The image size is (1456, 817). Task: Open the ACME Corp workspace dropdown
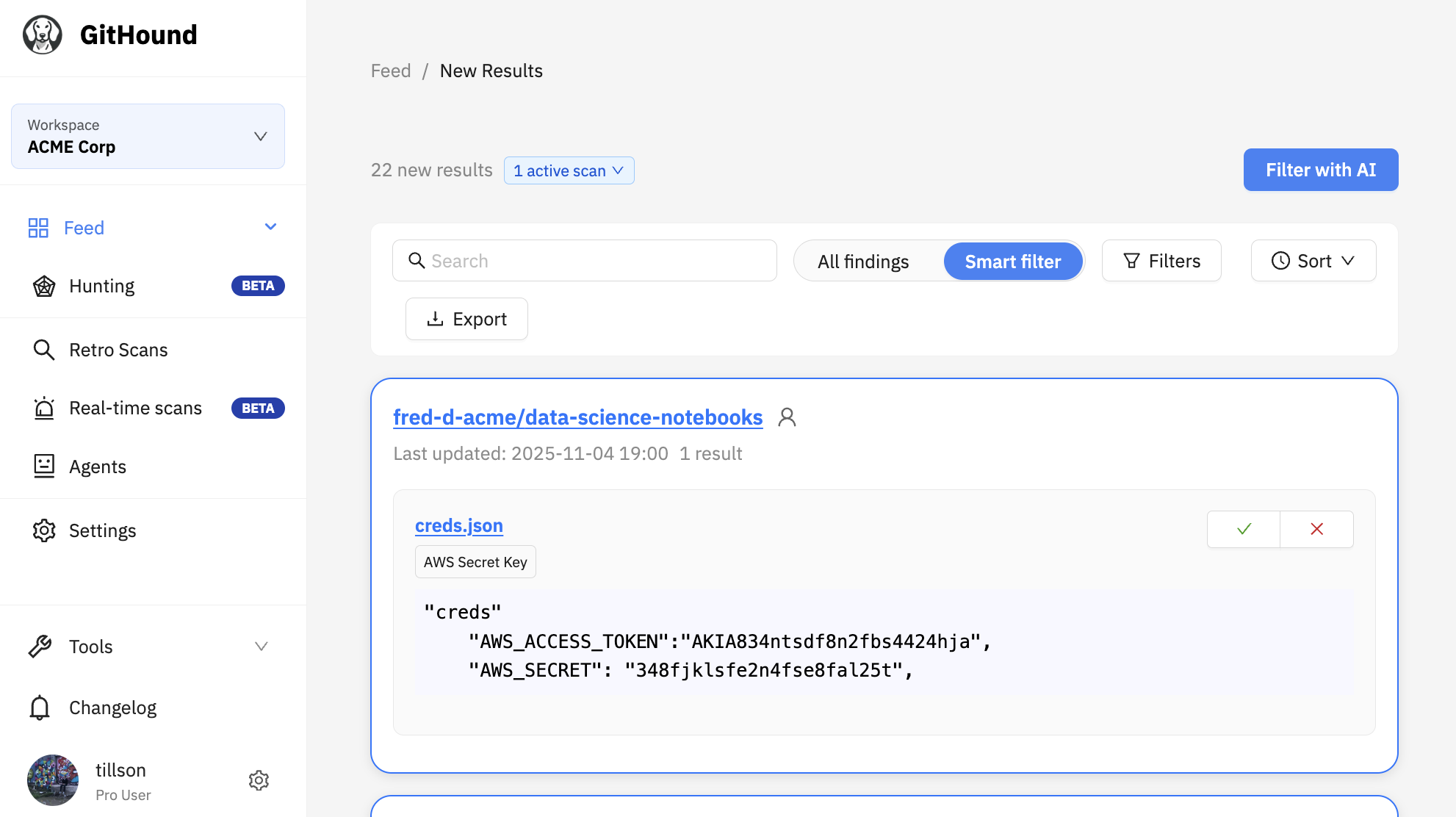[148, 136]
